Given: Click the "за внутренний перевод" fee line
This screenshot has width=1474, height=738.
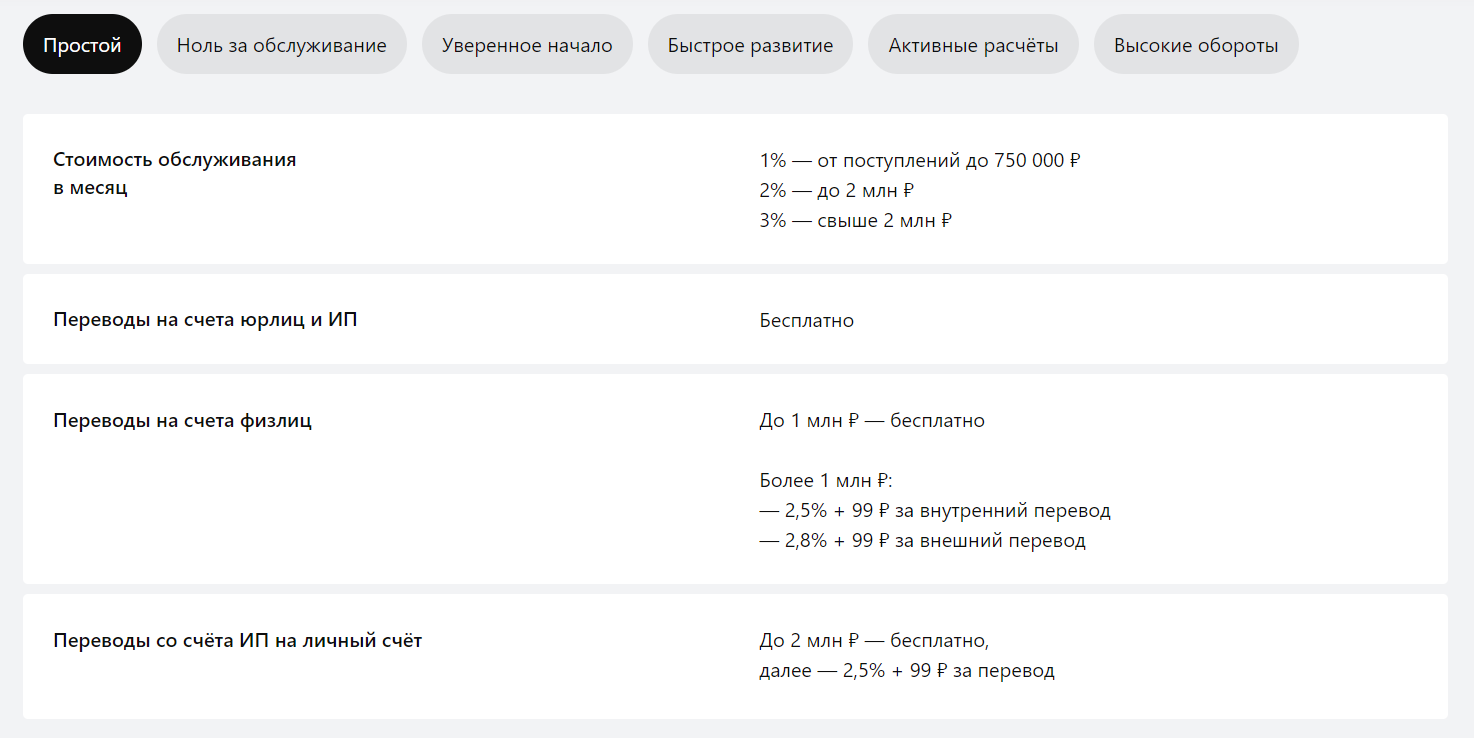Looking at the screenshot, I should point(935,511).
